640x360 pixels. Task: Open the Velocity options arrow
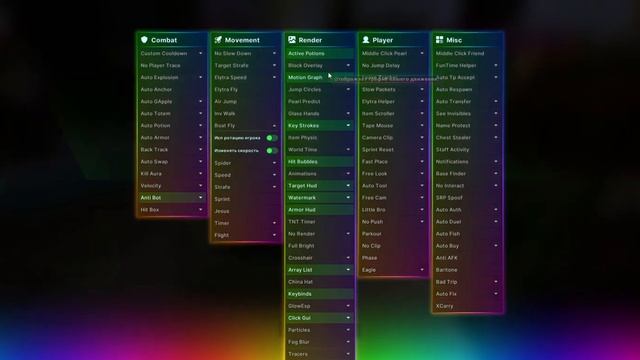200,186
